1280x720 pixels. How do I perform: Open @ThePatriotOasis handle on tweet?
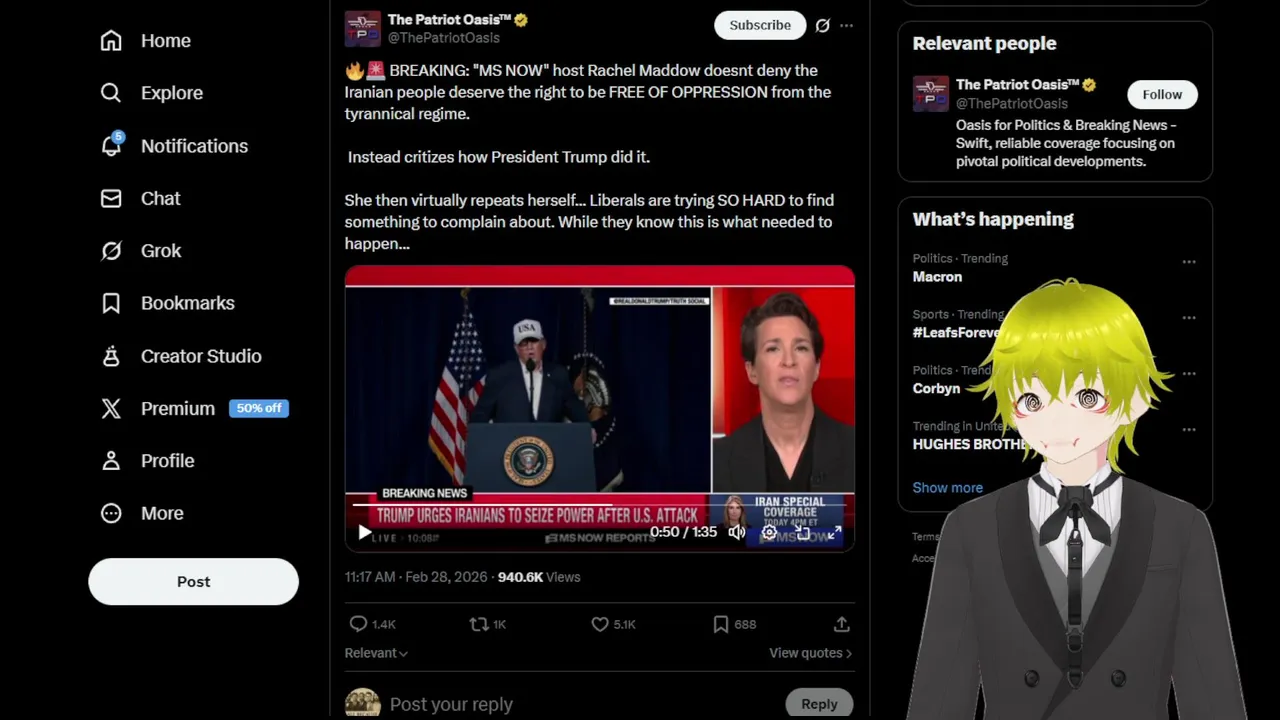[443, 38]
